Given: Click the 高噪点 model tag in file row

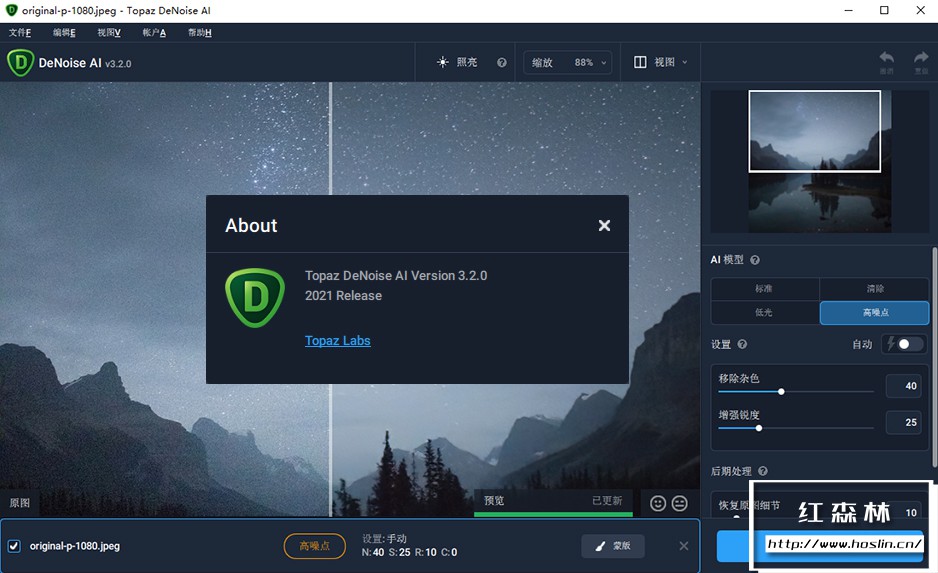Looking at the screenshot, I should pos(315,546).
